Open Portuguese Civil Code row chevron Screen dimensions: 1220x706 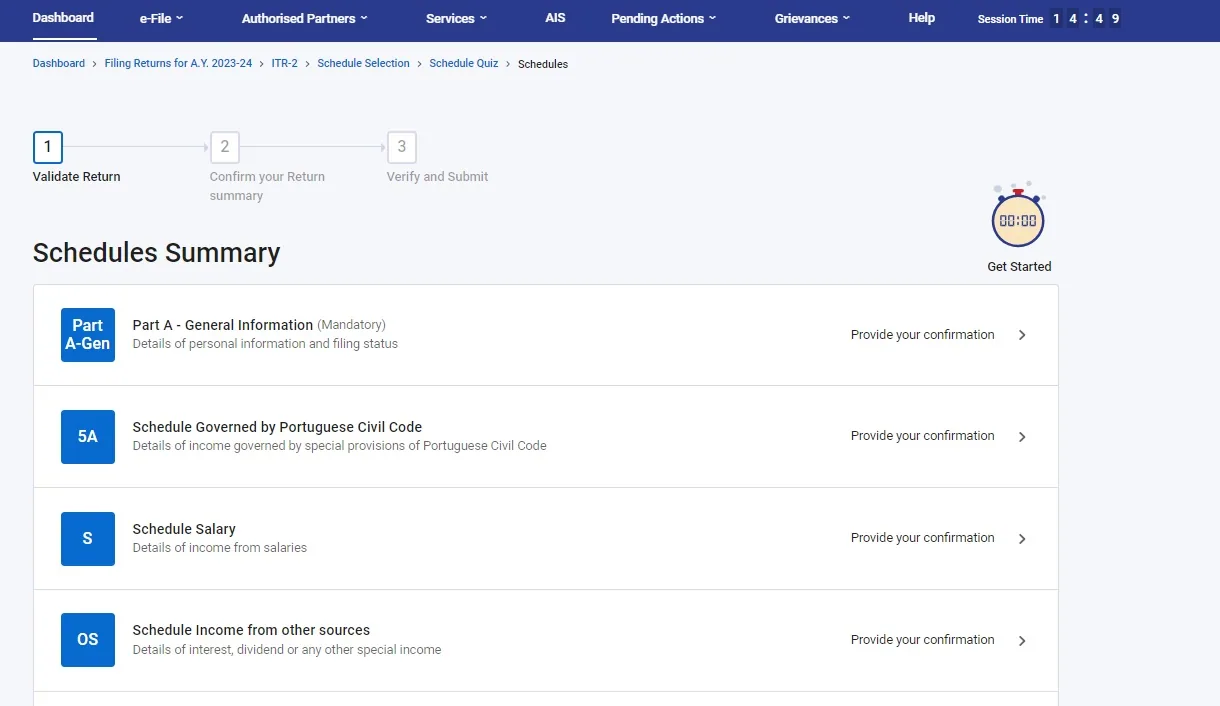click(1022, 437)
